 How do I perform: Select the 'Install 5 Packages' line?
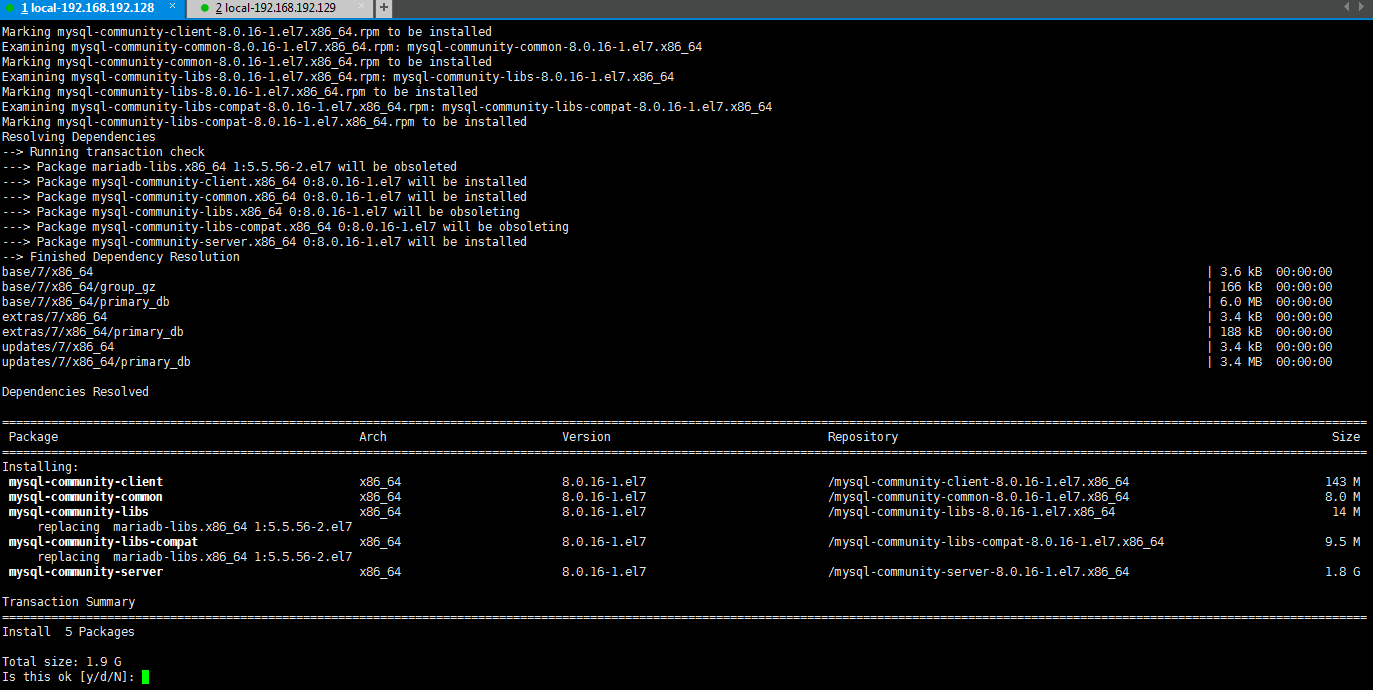[x=68, y=632]
